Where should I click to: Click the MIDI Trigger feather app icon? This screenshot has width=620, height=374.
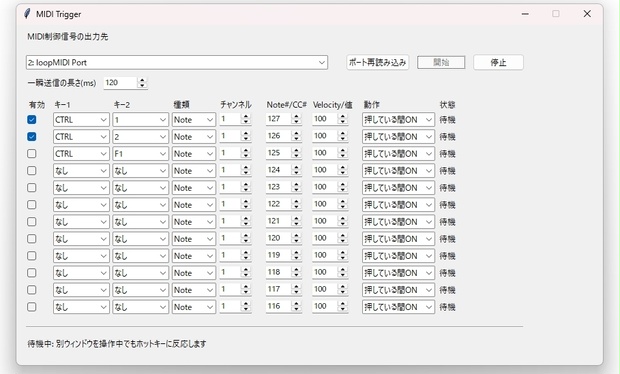click(27, 14)
